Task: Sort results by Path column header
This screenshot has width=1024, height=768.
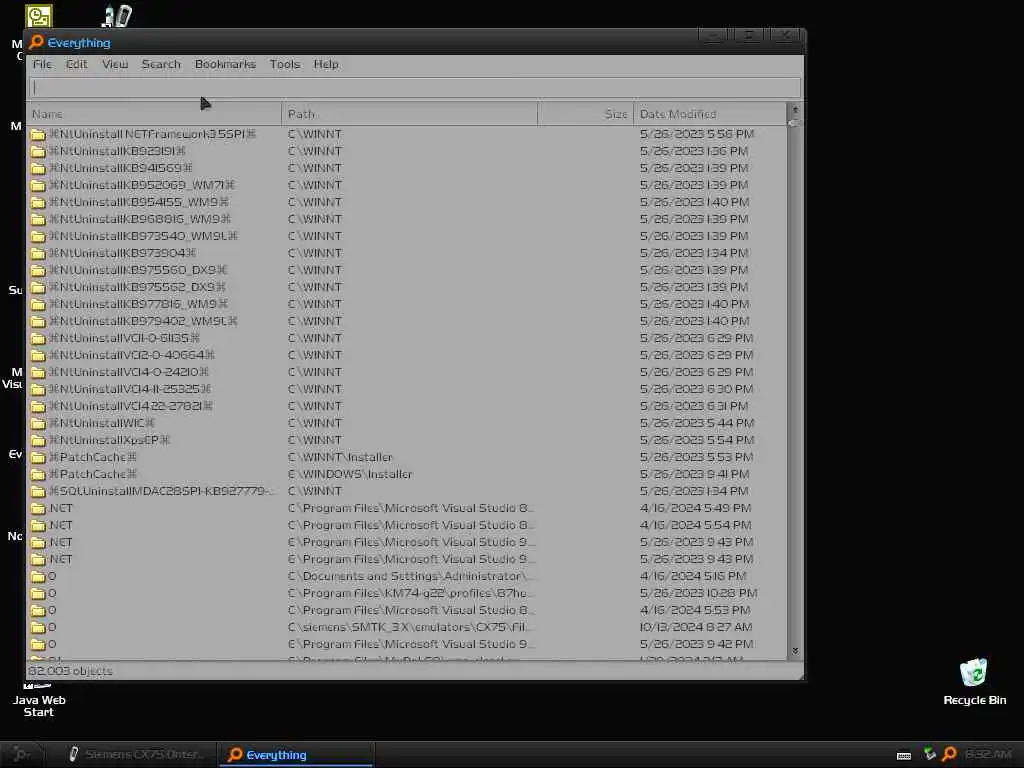Action: click(x=409, y=114)
